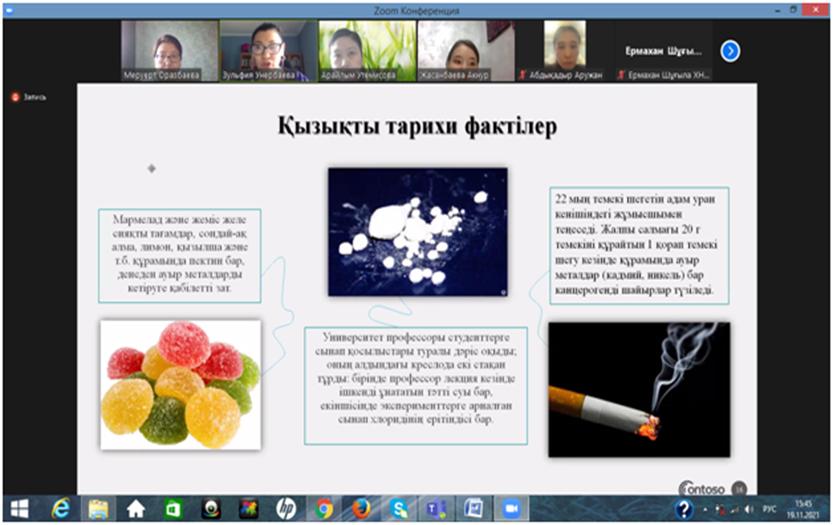Open Google Chrome from the taskbar
This screenshot has width=833, height=525.
324,508
